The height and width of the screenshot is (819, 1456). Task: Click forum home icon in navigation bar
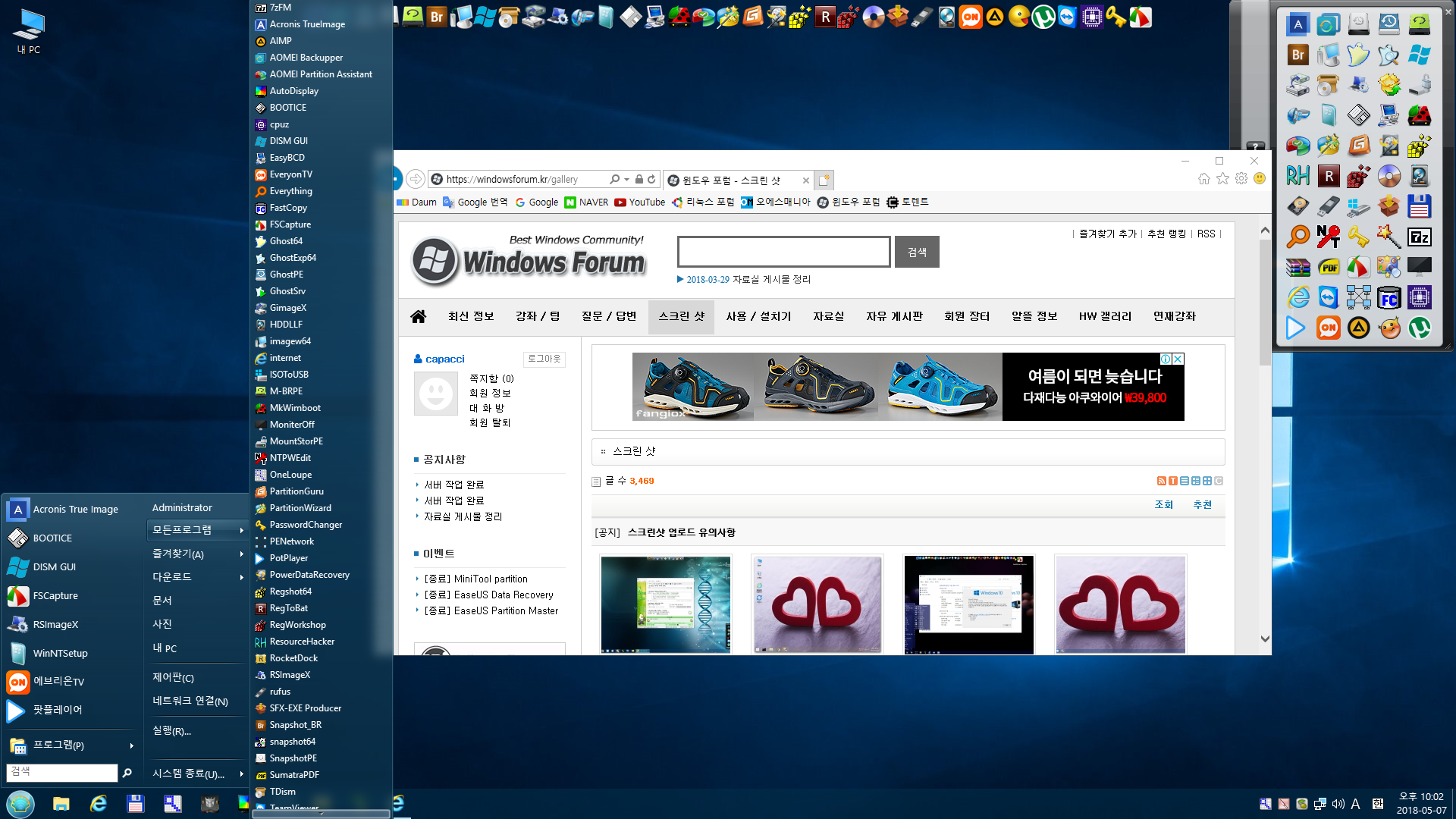(x=418, y=316)
